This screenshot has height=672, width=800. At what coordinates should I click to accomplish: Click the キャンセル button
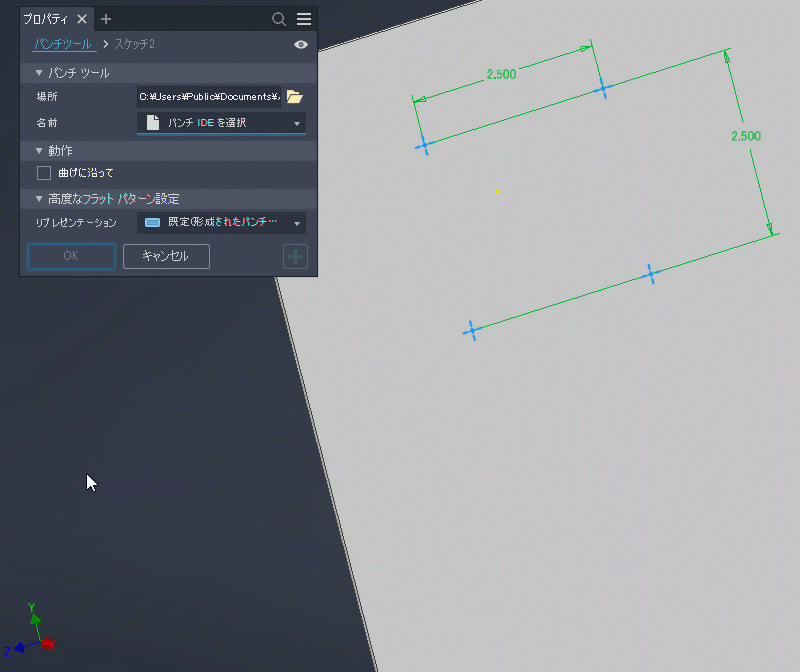[166, 256]
